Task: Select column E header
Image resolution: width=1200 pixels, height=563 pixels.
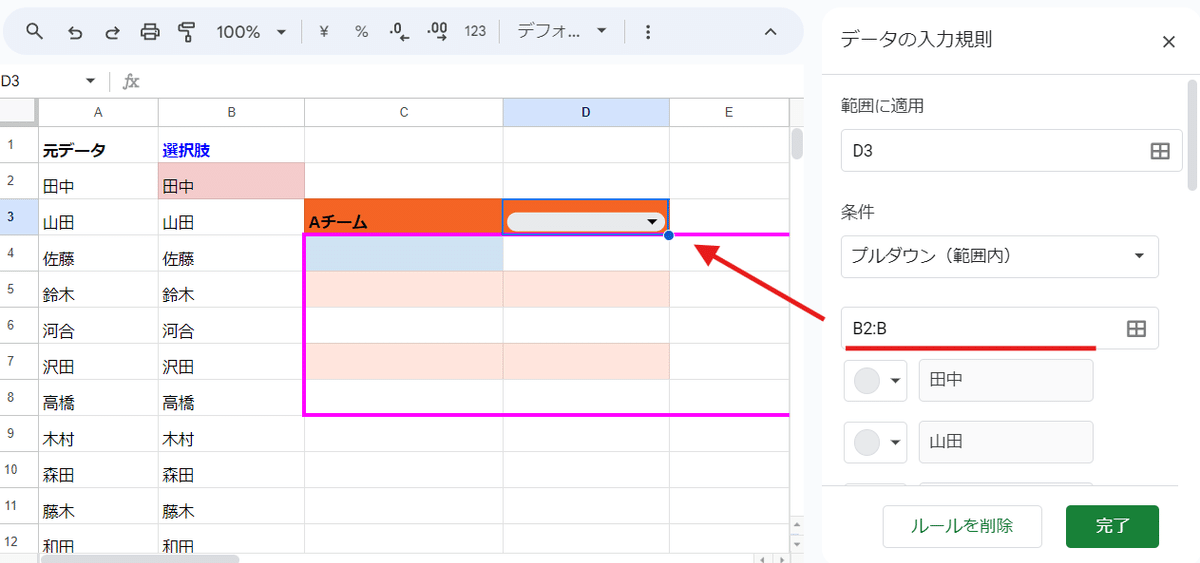Action: 729,112
